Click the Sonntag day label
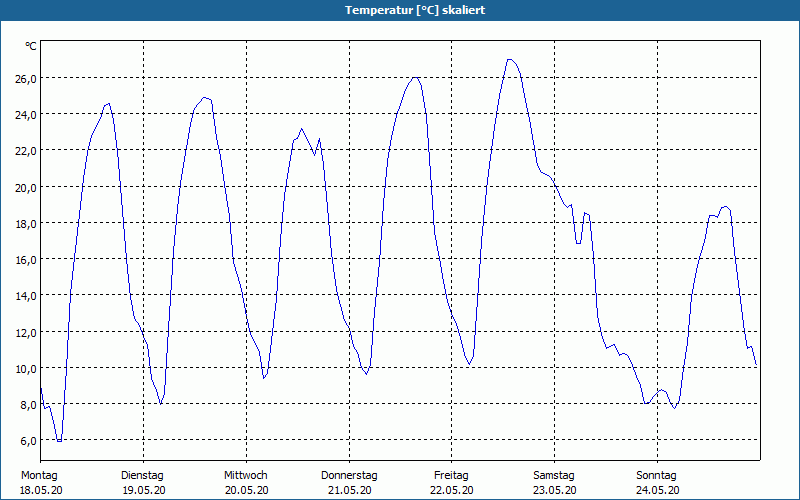This screenshot has height=500, width=800. pos(657,476)
